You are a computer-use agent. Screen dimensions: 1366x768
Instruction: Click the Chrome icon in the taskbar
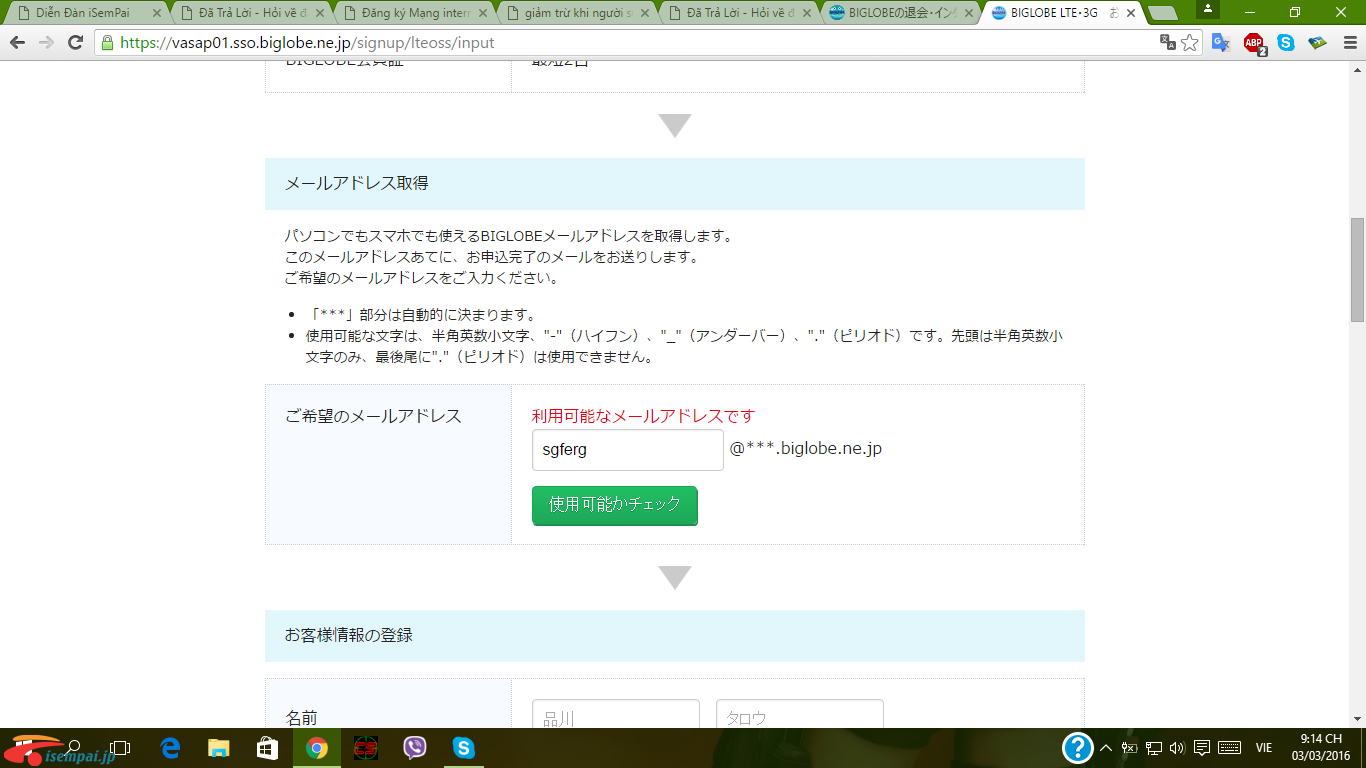pyautogui.click(x=316, y=747)
